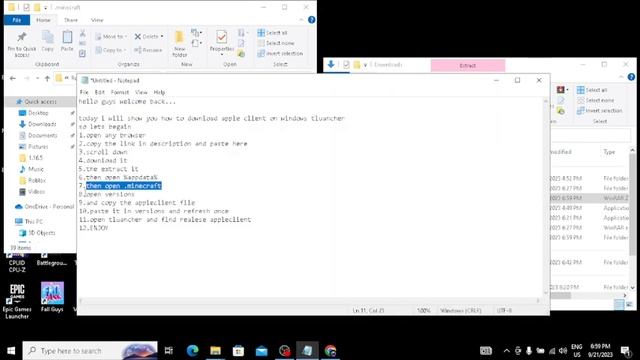Show hidden tray icons chevron
Viewport: 640px width, 360px height.
(x=507, y=351)
